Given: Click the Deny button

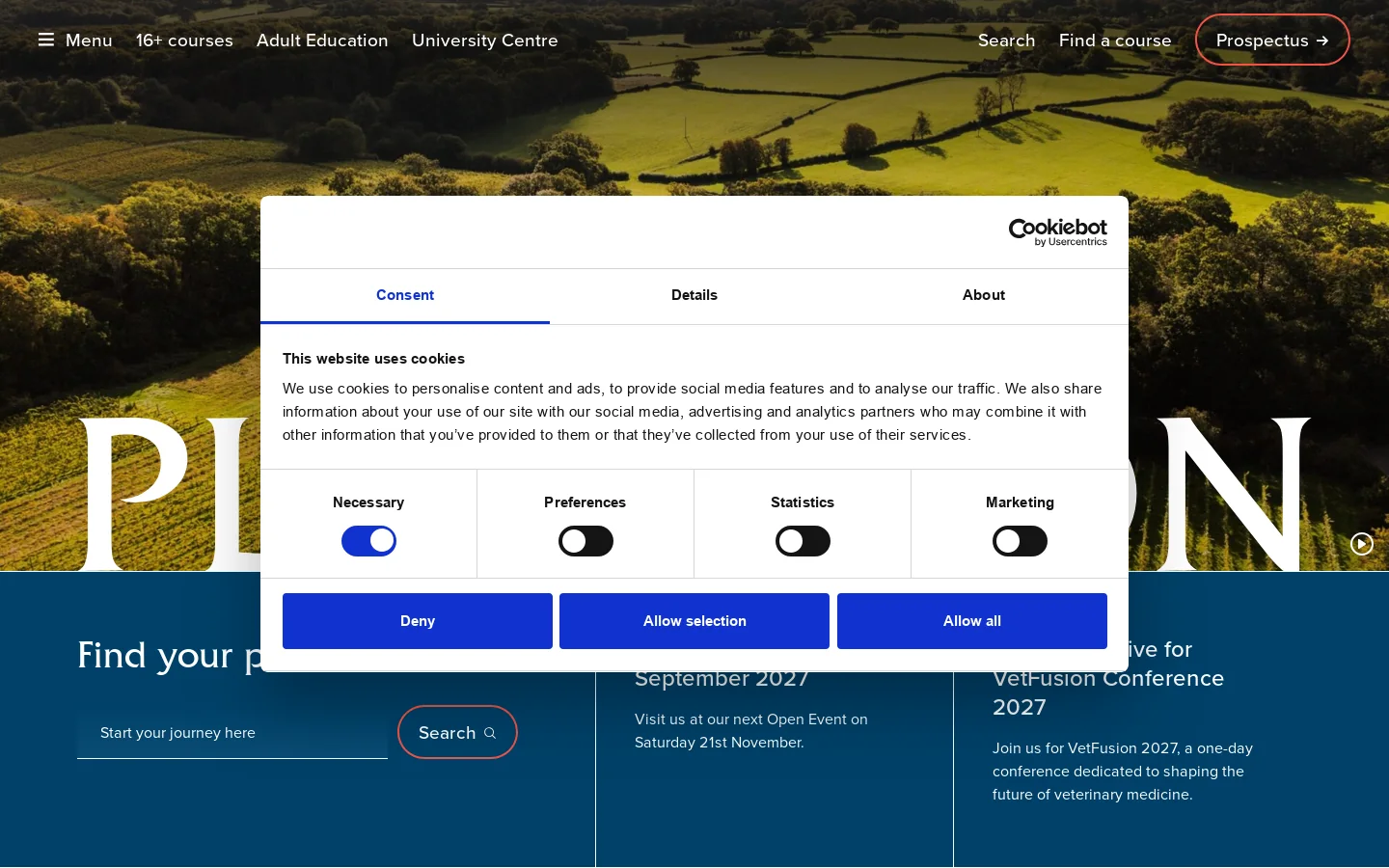Looking at the screenshot, I should click(x=418, y=621).
